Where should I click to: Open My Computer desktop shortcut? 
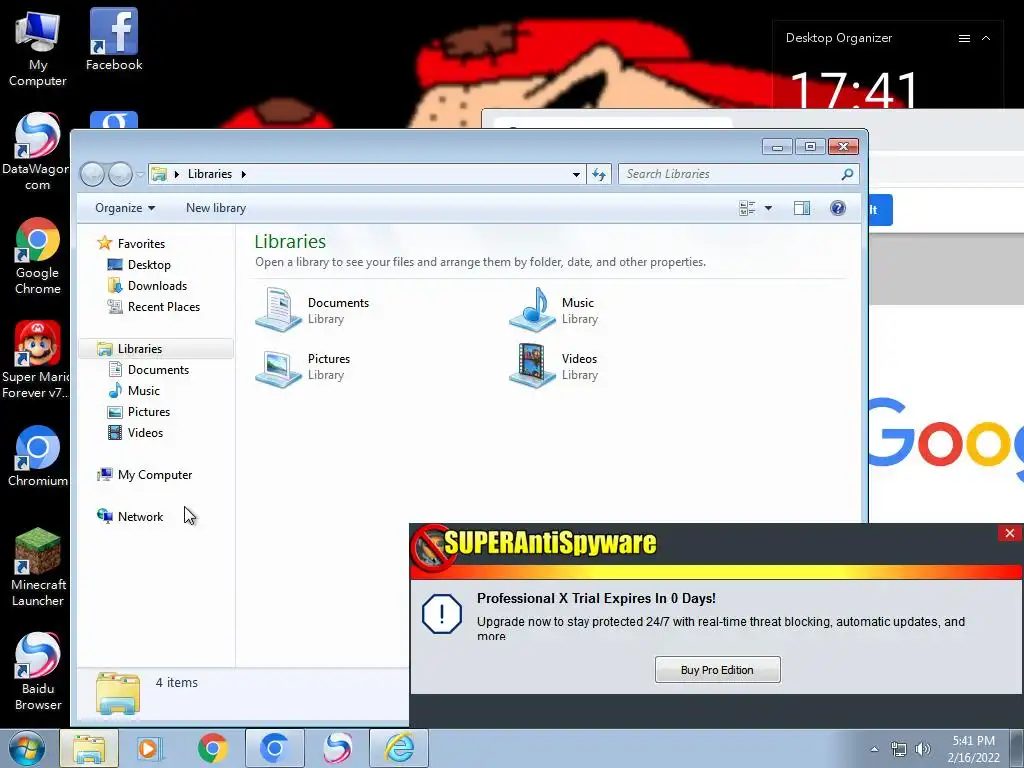(37, 48)
